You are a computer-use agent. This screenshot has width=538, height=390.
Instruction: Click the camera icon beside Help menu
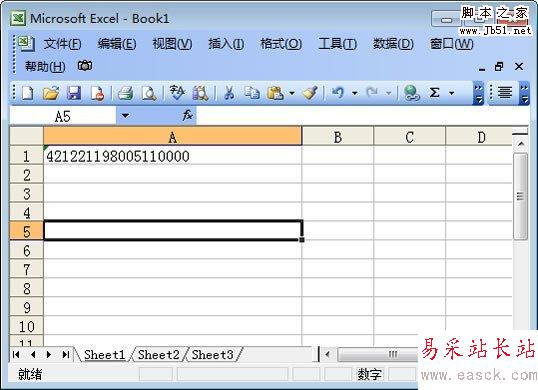point(85,66)
